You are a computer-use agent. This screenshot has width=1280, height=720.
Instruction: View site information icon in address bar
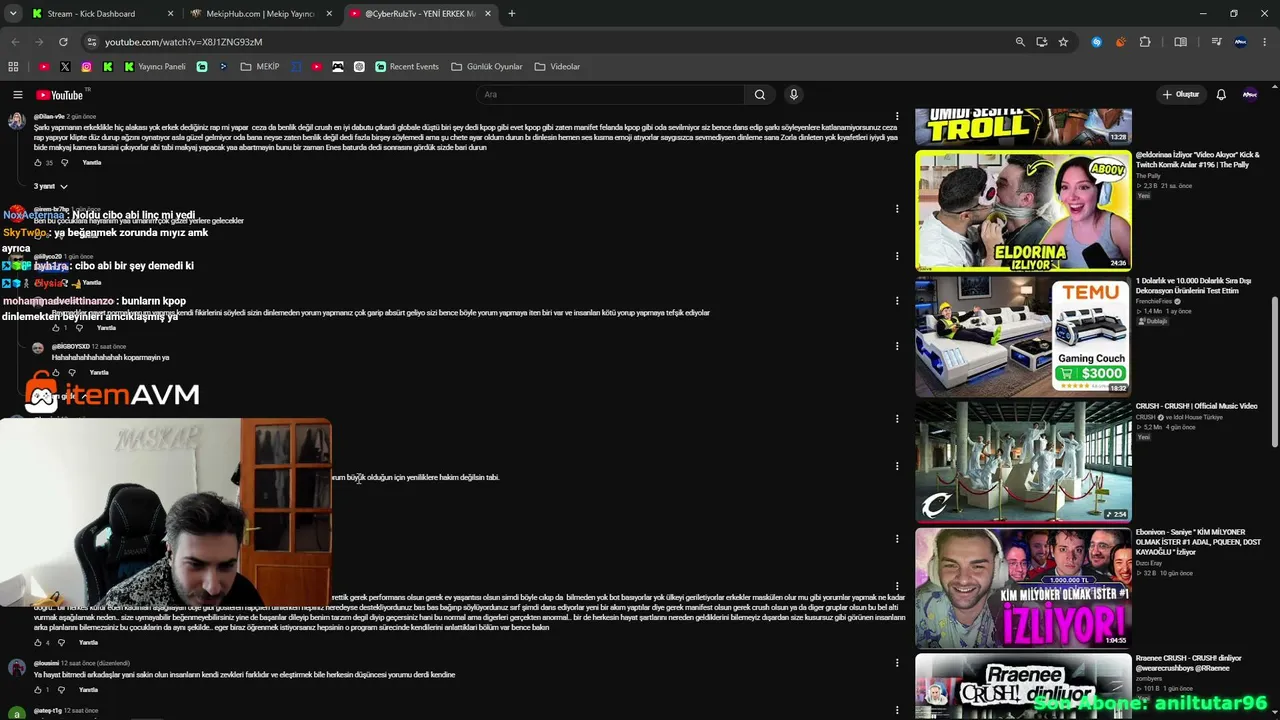91,42
